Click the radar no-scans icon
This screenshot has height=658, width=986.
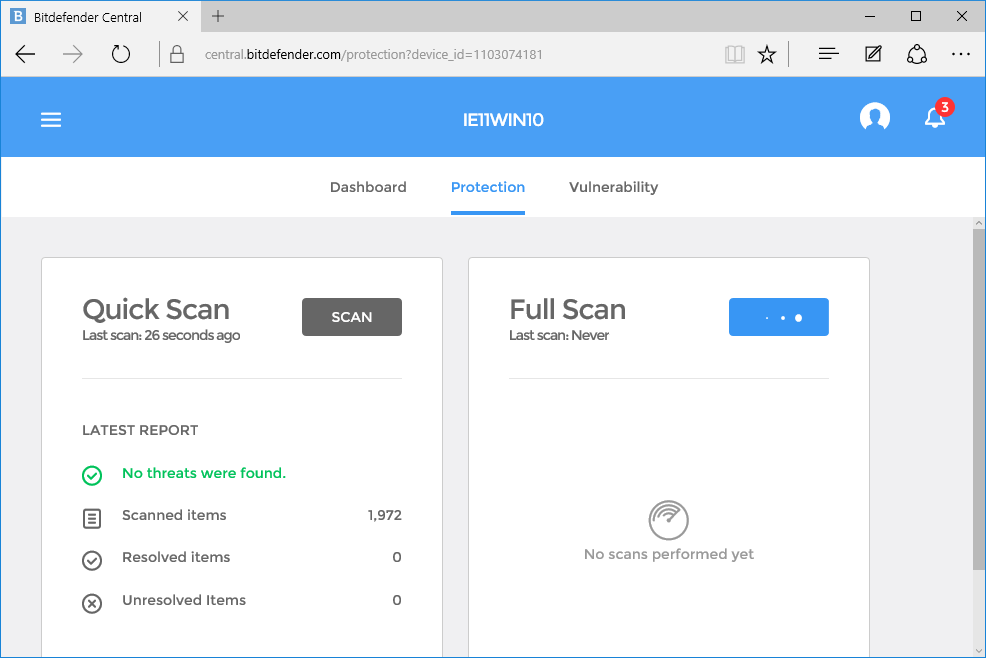(668, 520)
